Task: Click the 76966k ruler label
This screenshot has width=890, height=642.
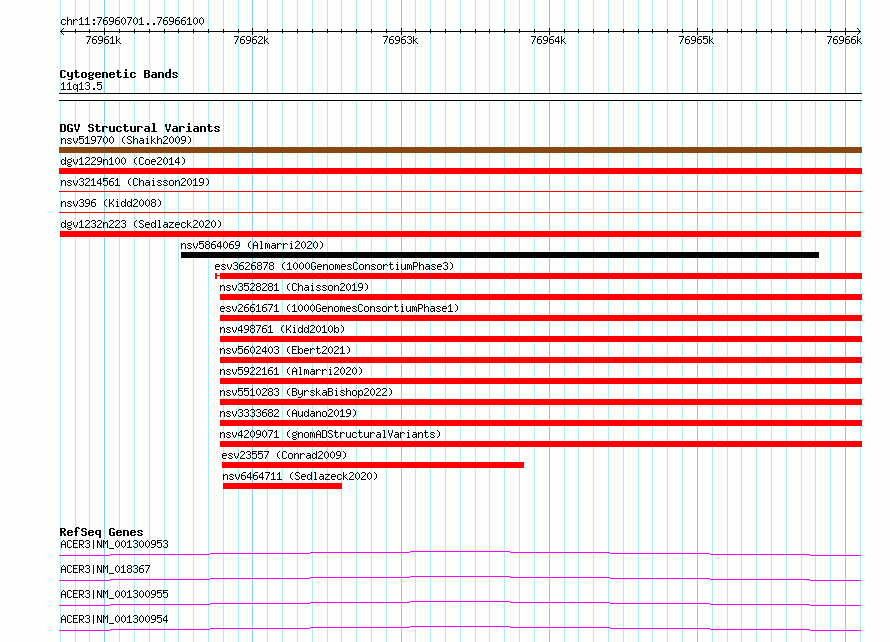Action: tap(844, 40)
